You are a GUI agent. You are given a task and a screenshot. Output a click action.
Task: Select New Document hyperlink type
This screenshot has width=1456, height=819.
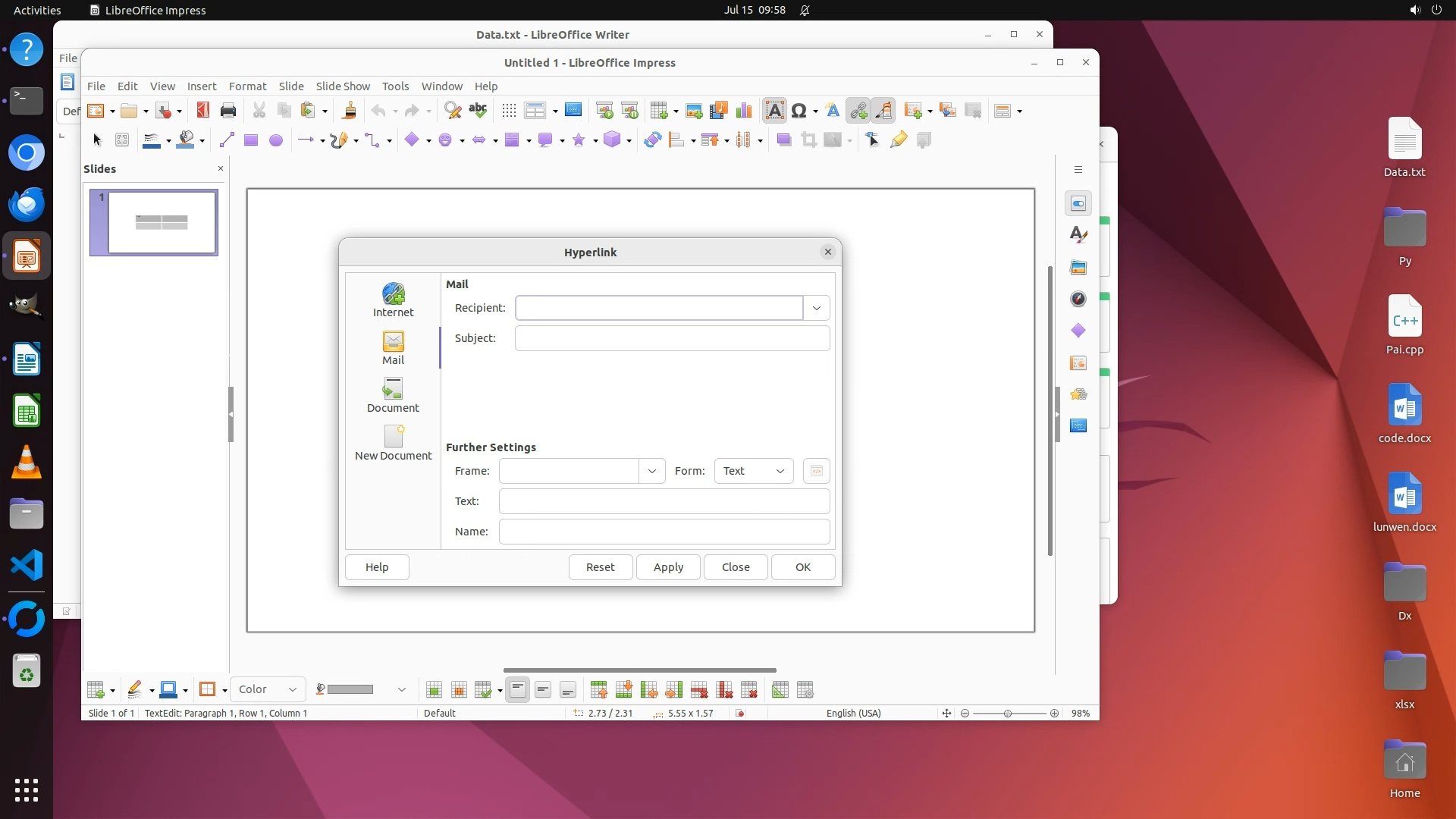[x=393, y=443]
